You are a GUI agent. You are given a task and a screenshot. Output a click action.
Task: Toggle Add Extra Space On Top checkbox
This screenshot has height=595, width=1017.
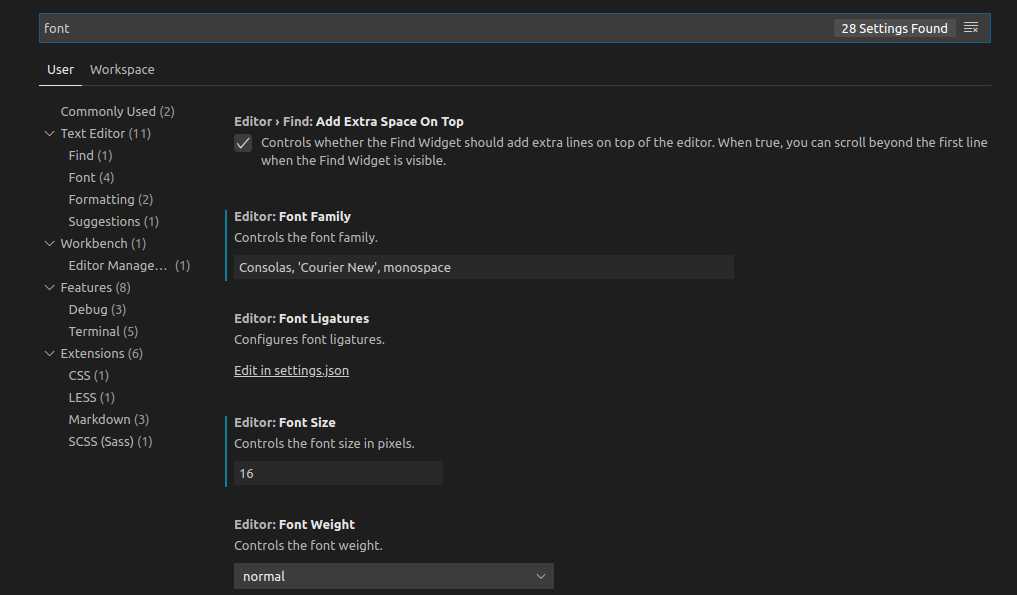tap(243, 143)
